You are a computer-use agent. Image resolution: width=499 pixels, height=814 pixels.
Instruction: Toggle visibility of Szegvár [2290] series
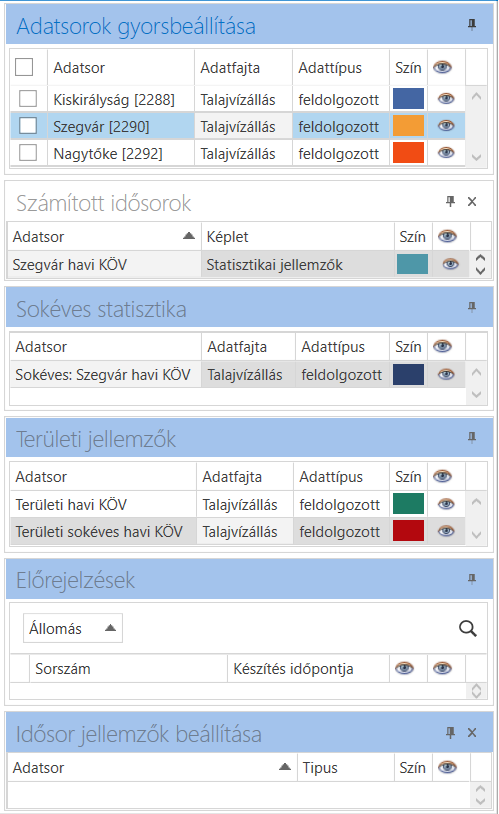tap(446, 126)
